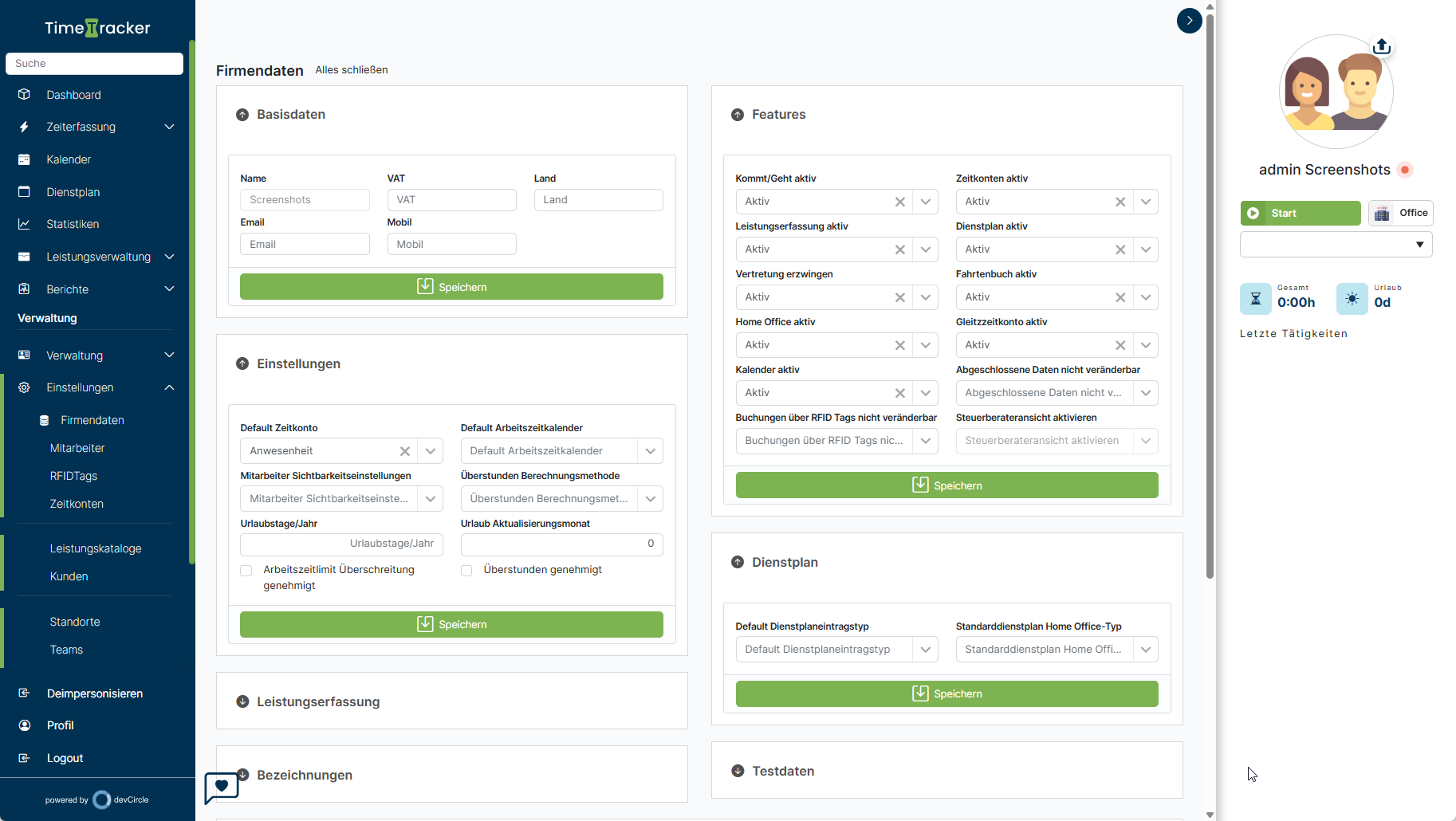The height and width of the screenshot is (821, 1456).
Task: Open the feedback heart chat bubble
Action: pyautogui.click(x=221, y=787)
